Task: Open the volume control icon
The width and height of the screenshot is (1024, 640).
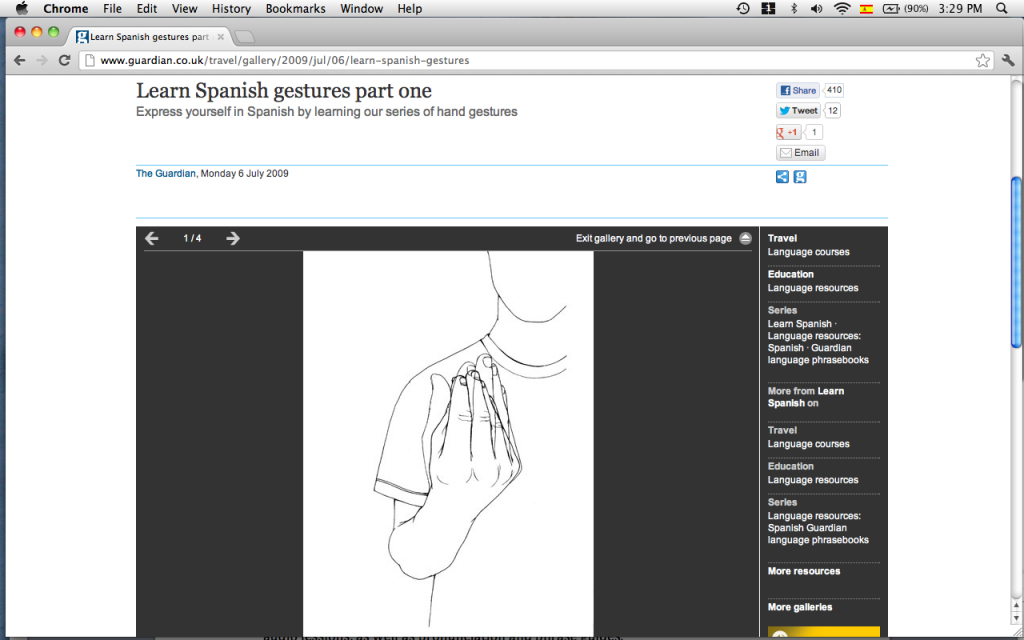Action: click(816, 8)
